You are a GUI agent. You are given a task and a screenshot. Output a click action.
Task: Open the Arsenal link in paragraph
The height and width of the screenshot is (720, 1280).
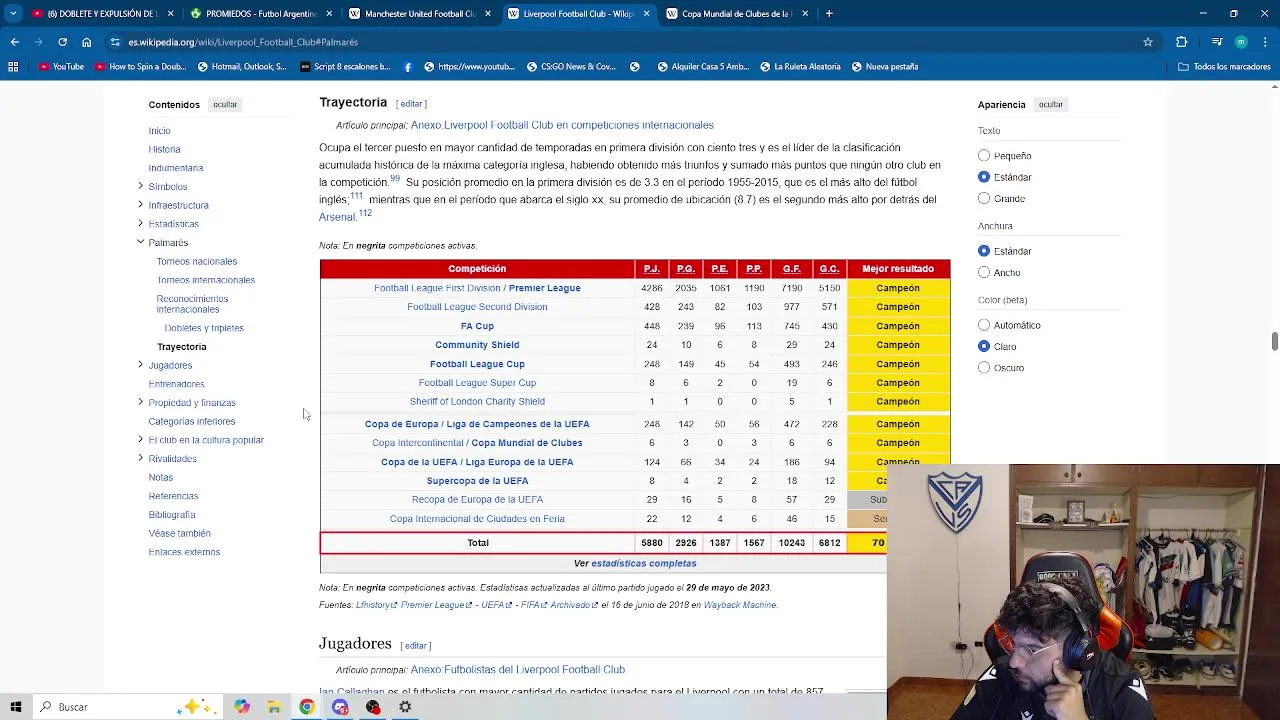point(337,217)
